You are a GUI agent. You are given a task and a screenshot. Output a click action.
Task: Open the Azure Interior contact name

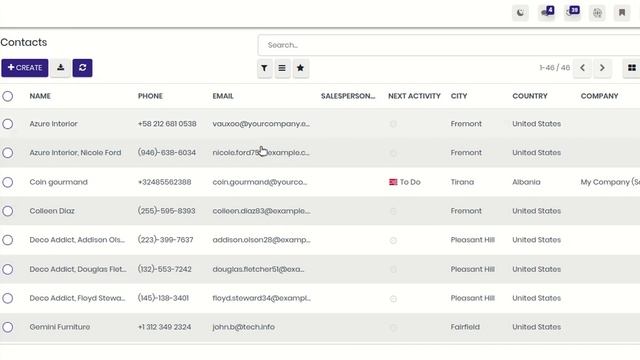53,124
